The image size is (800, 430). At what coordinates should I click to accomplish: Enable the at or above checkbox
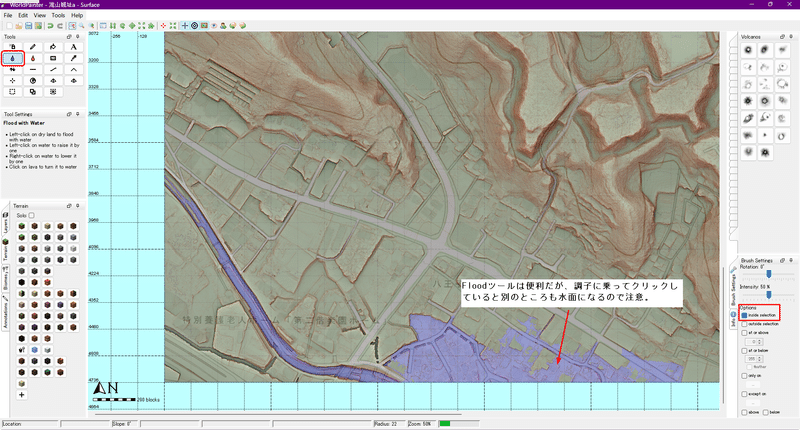[744, 333]
